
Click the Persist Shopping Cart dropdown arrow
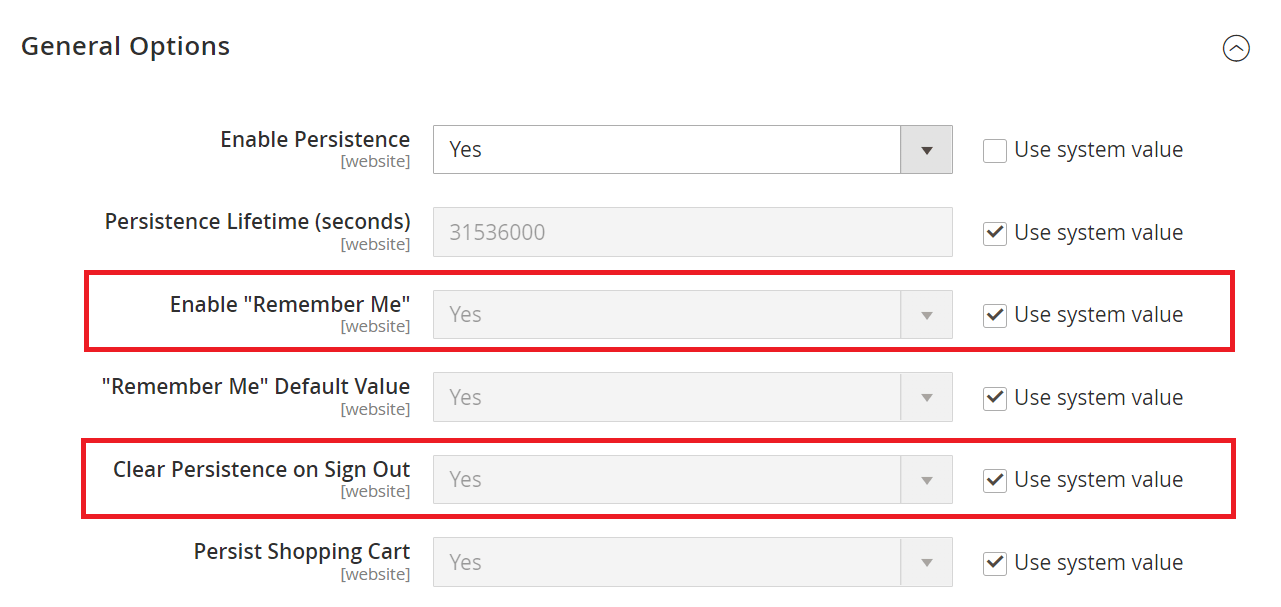[x=927, y=562]
